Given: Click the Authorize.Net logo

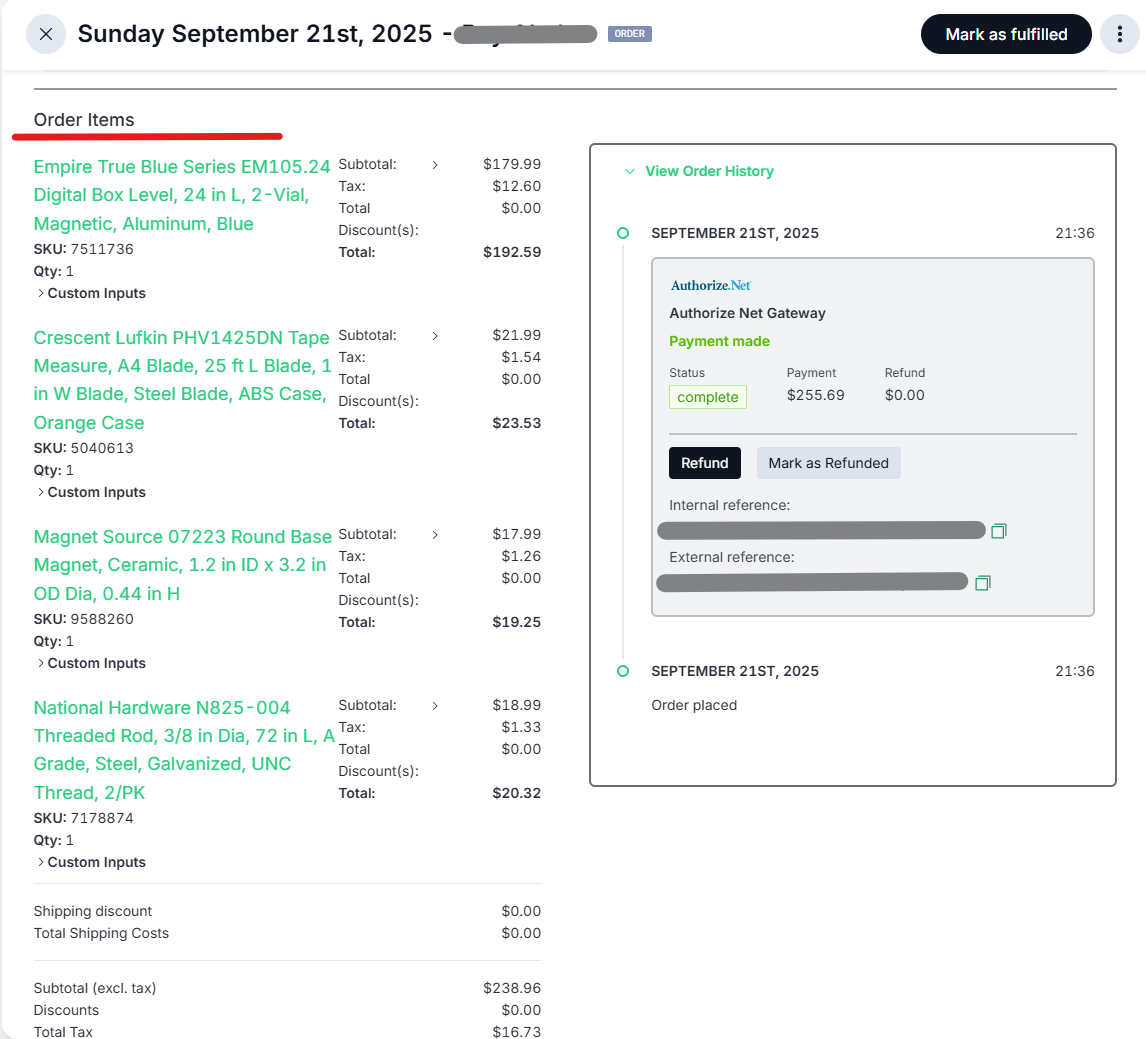Looking at the screenshot, I should tap(710, 285).
